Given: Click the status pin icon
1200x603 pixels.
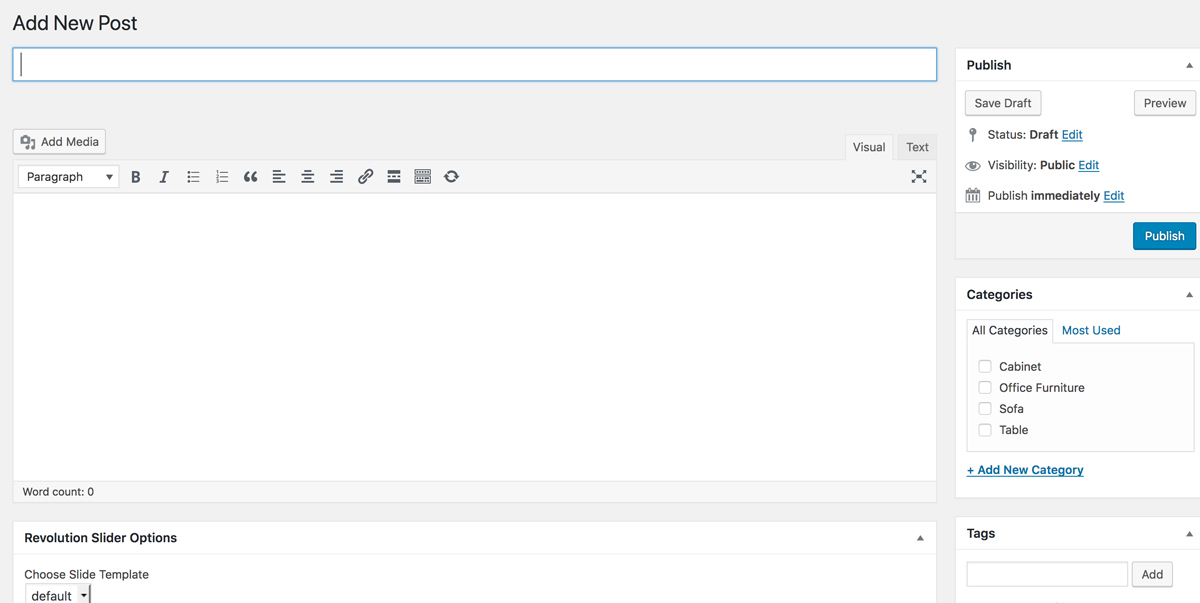Looking at the screenshot, I should click(x=973, y=135).
